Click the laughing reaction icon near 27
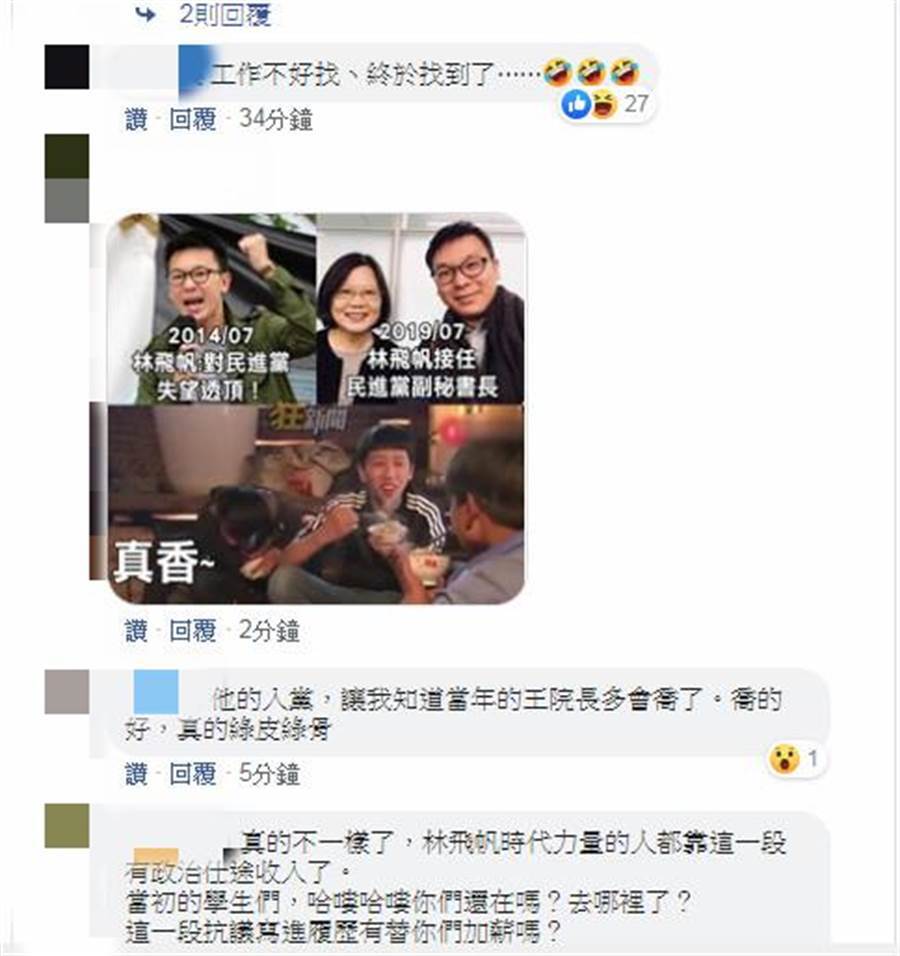This screenshot has height=956, width=900. coord(603,104)
